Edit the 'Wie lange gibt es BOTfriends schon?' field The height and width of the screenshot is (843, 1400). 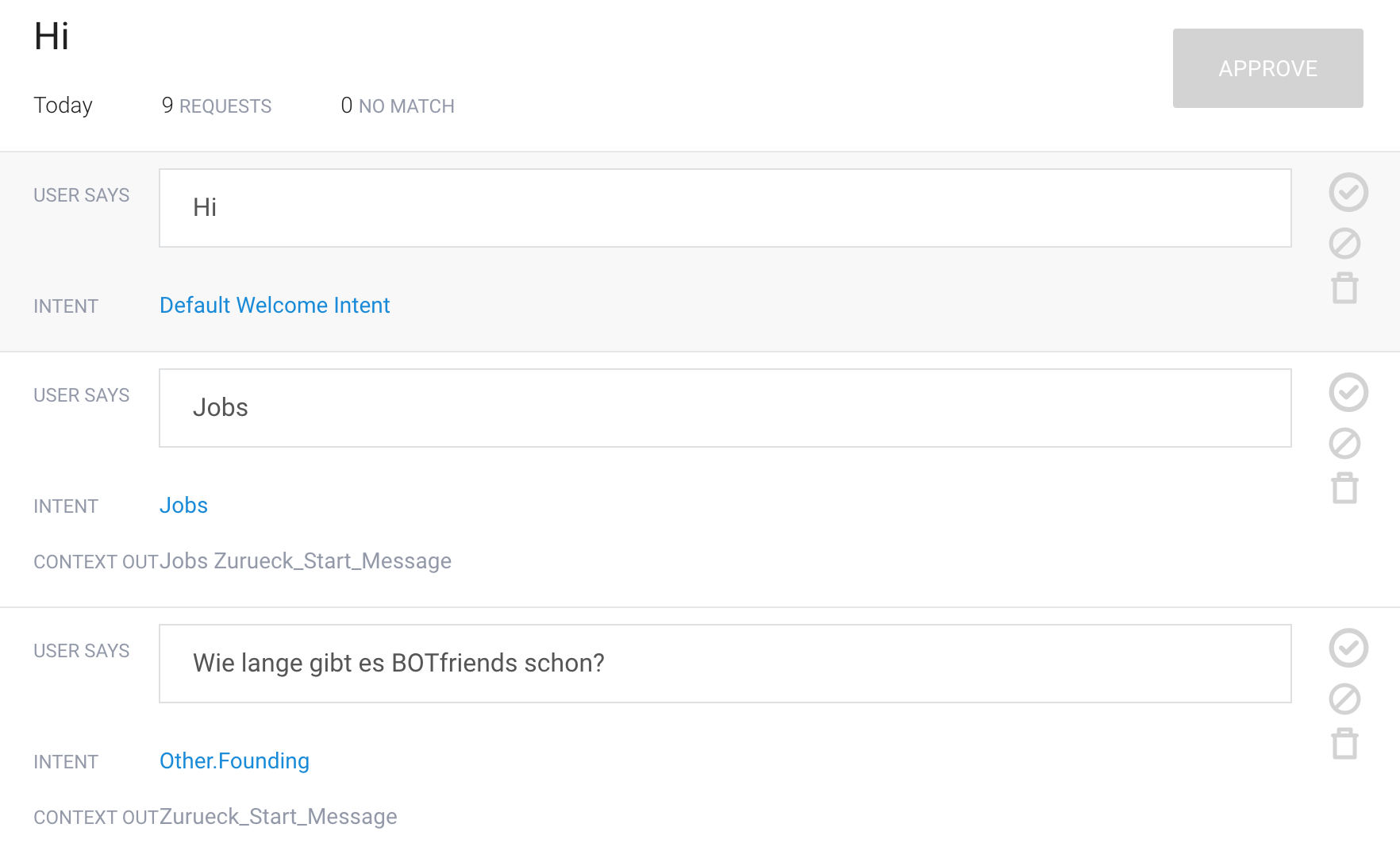[x=725, y=664]
